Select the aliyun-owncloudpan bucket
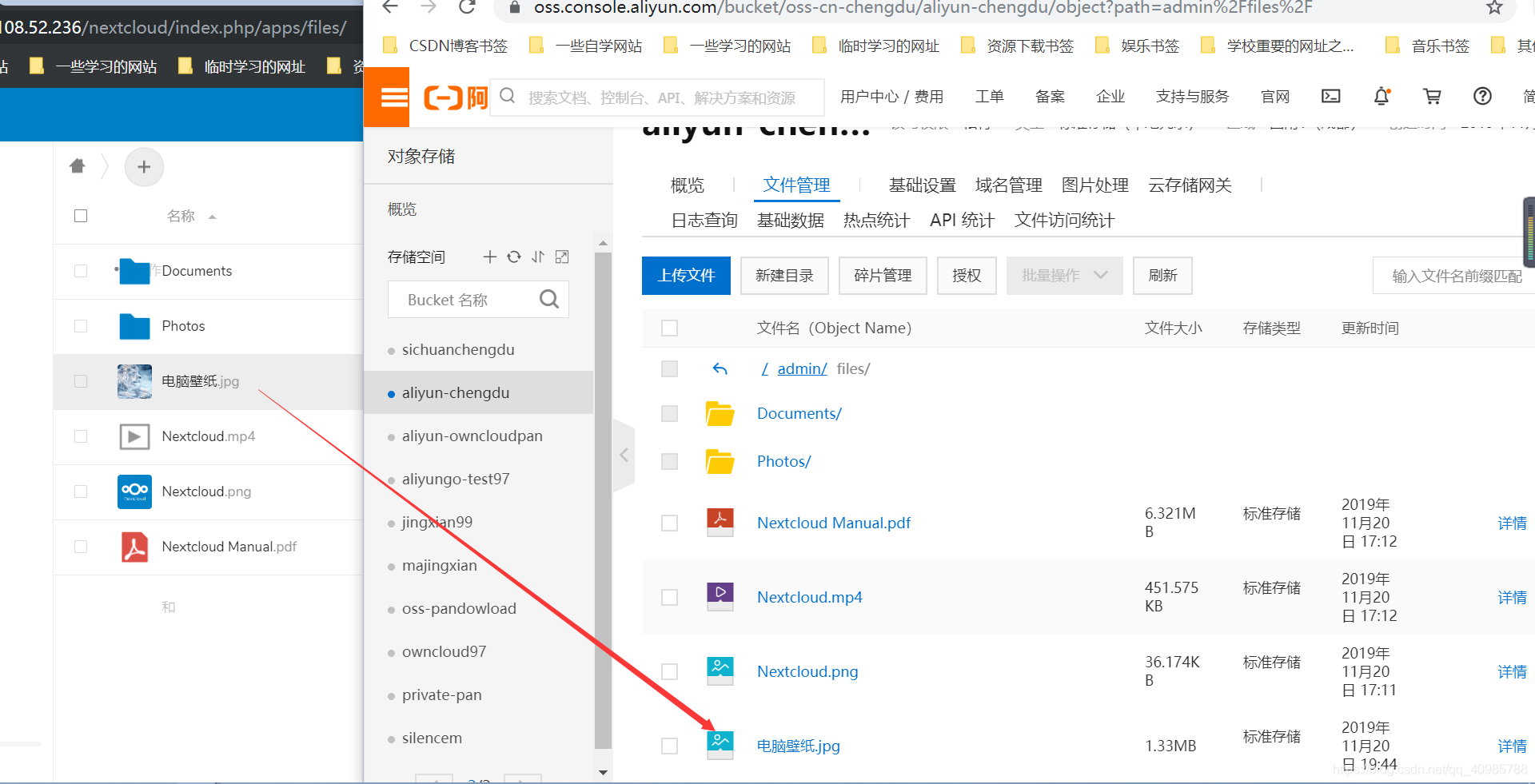Image resolution: width=1535 pixels, height=784 pixels. pos(472,436)
